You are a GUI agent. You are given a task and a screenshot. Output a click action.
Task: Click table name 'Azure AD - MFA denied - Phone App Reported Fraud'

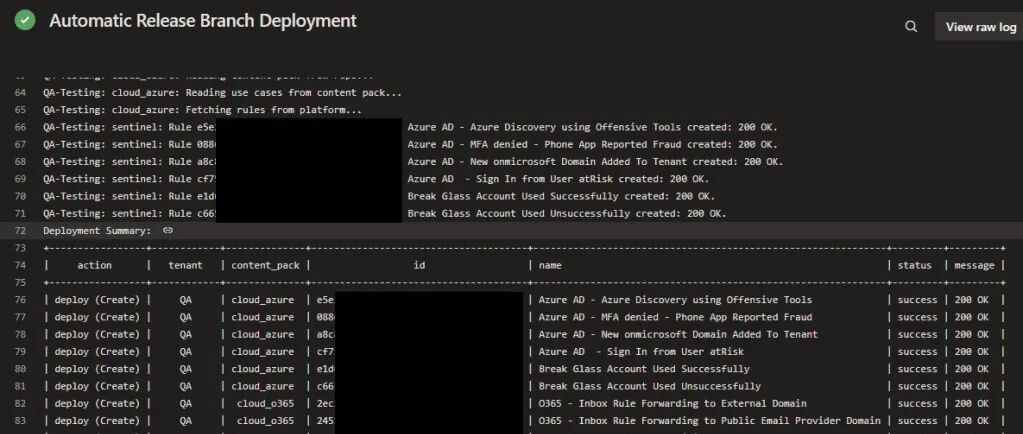point(675,317)
